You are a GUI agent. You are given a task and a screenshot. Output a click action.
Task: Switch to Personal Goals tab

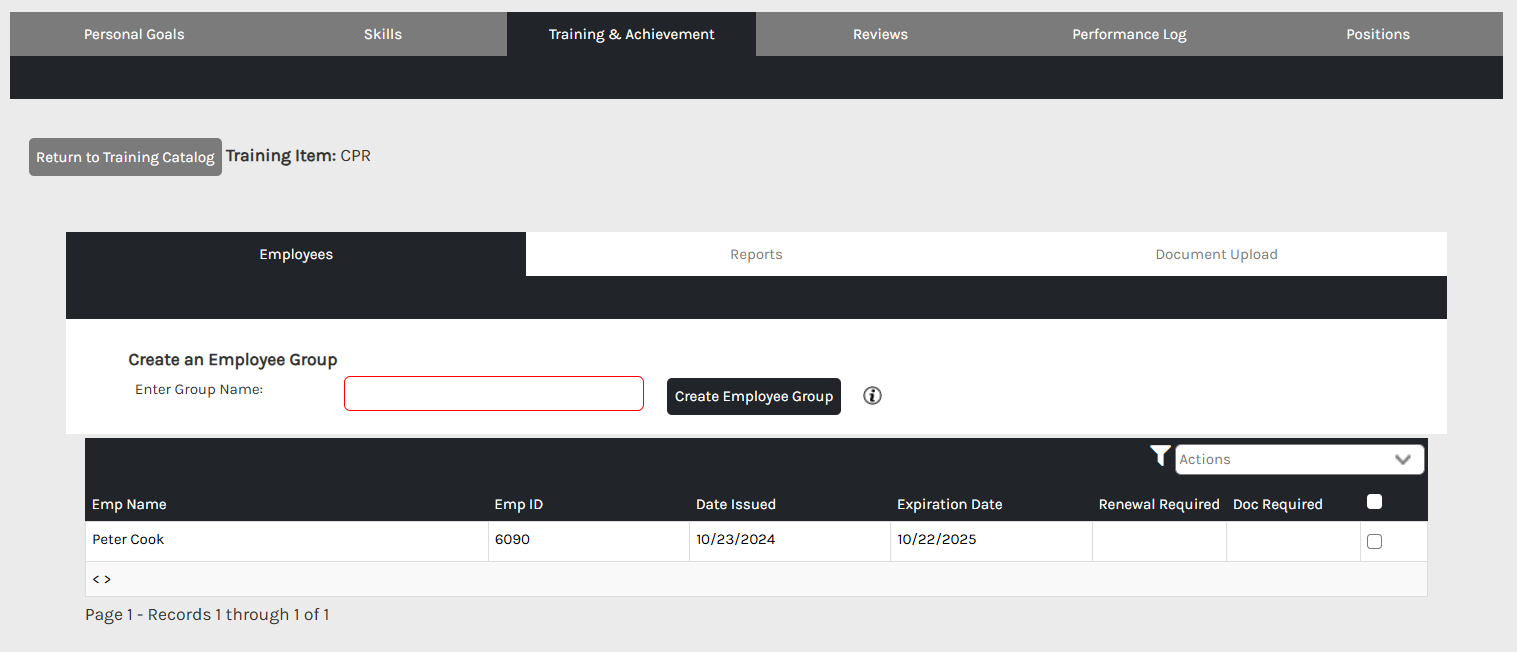coord(134,34)
